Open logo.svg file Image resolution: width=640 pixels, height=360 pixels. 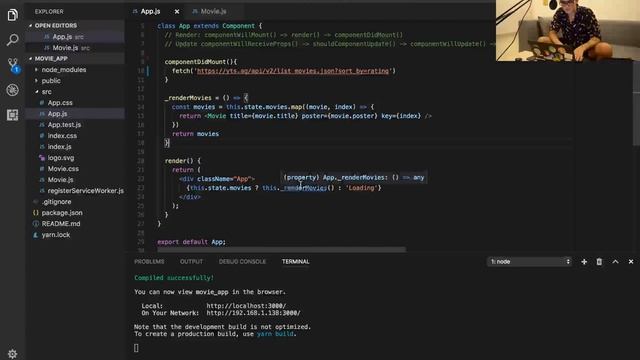75,158
